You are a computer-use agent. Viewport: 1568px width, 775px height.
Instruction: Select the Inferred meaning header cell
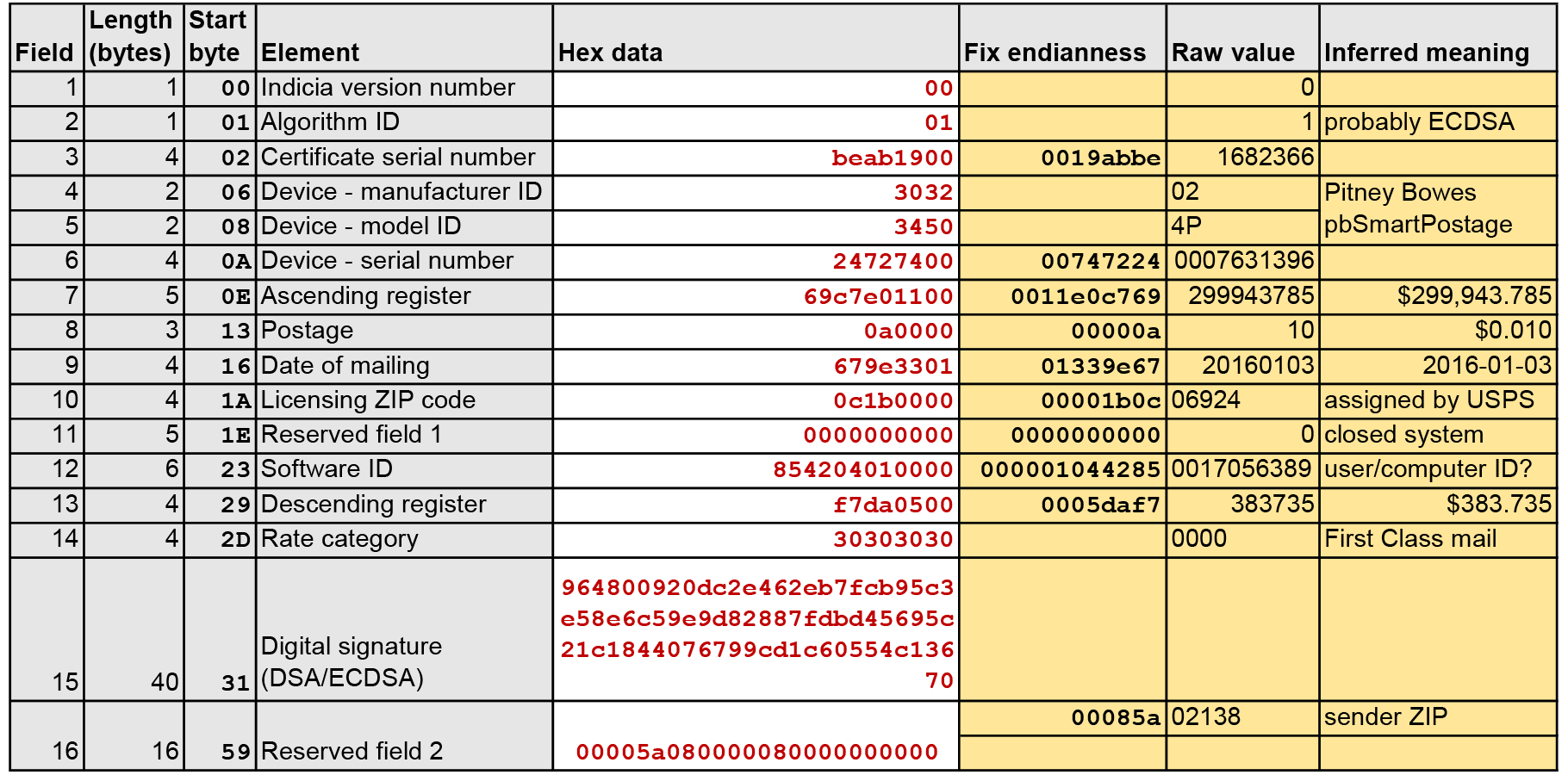[x=1438, y=38]
